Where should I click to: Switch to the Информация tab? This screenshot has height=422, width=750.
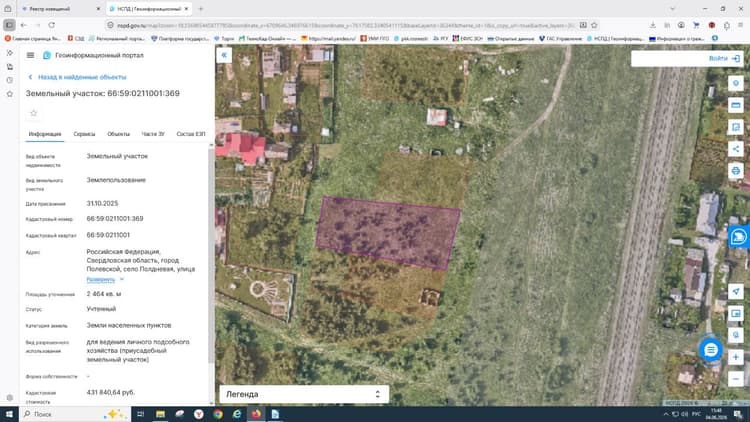tap(45, 134)
